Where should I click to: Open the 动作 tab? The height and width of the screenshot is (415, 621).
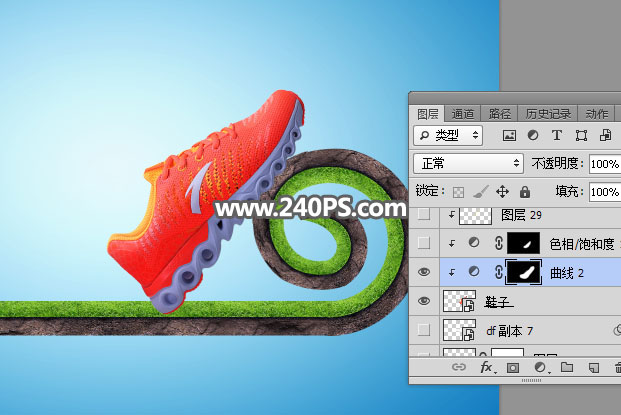point(596,114)
